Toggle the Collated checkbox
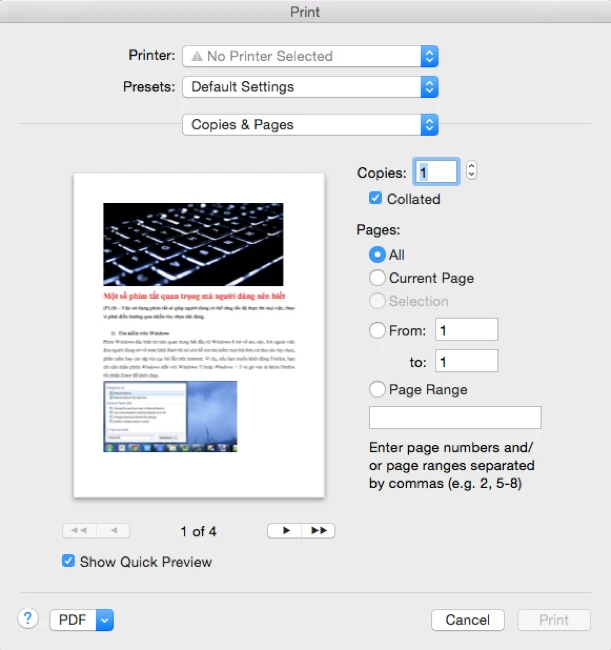 tap(376, 199)
